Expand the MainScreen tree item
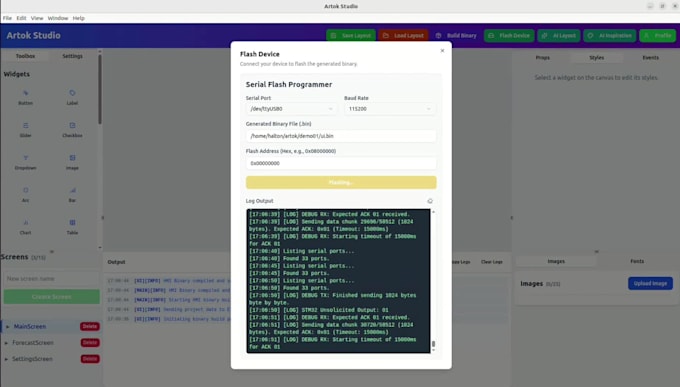Screen dimensions: 680x387 pos(7,327)
